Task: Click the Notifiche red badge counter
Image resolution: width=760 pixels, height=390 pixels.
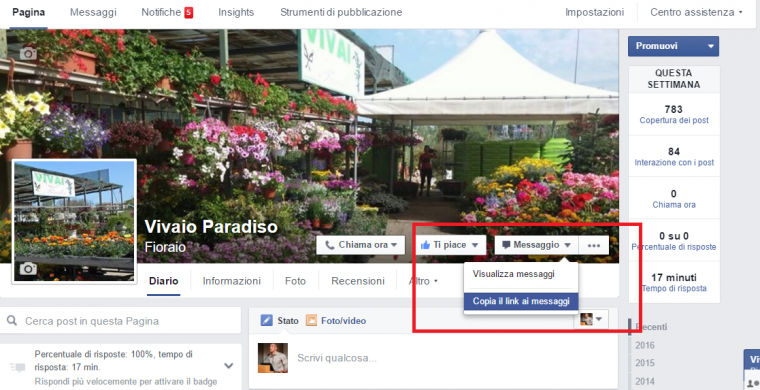Action: [x=189, y=13]
